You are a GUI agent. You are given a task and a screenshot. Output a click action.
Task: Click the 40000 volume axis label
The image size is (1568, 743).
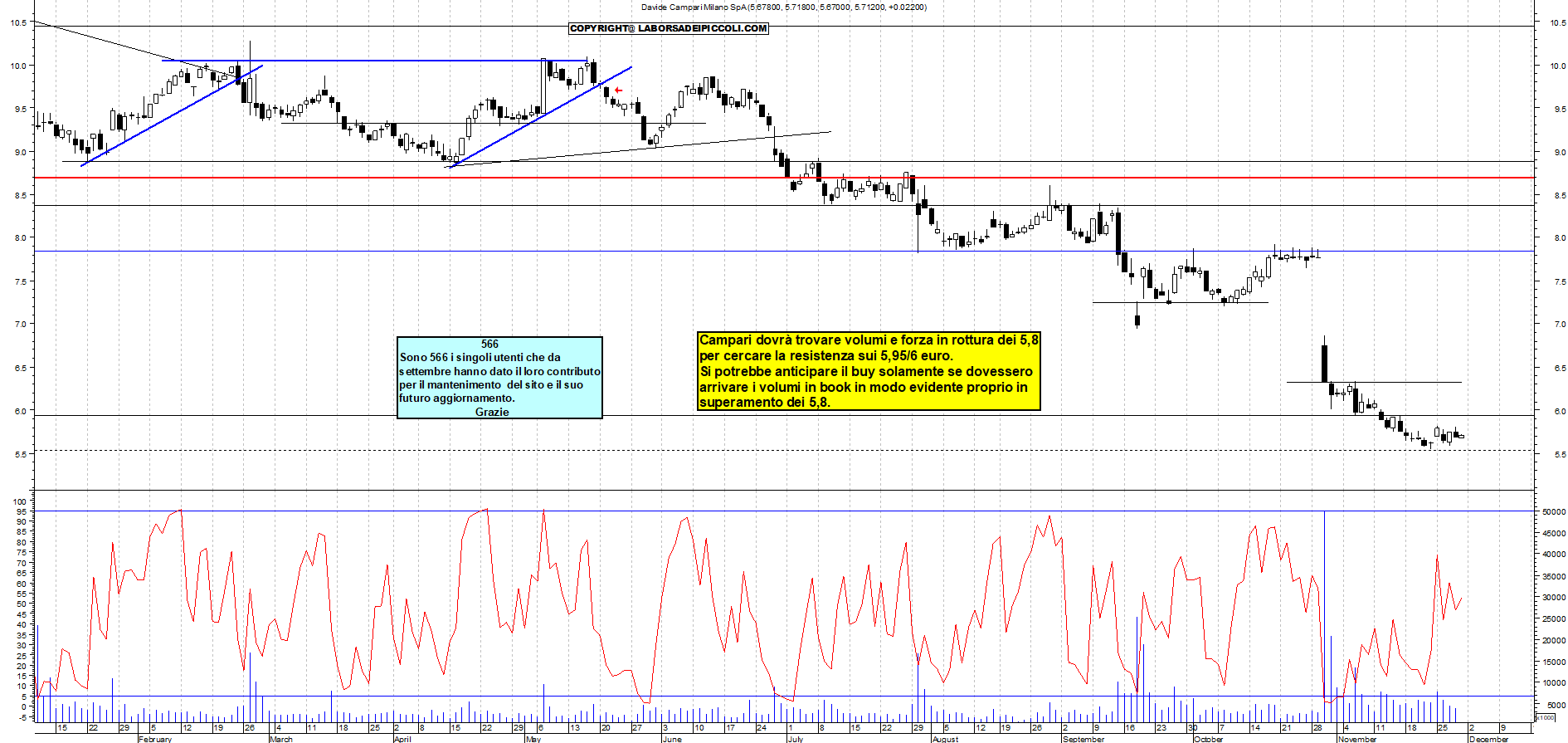click(x=1553, y=555)
